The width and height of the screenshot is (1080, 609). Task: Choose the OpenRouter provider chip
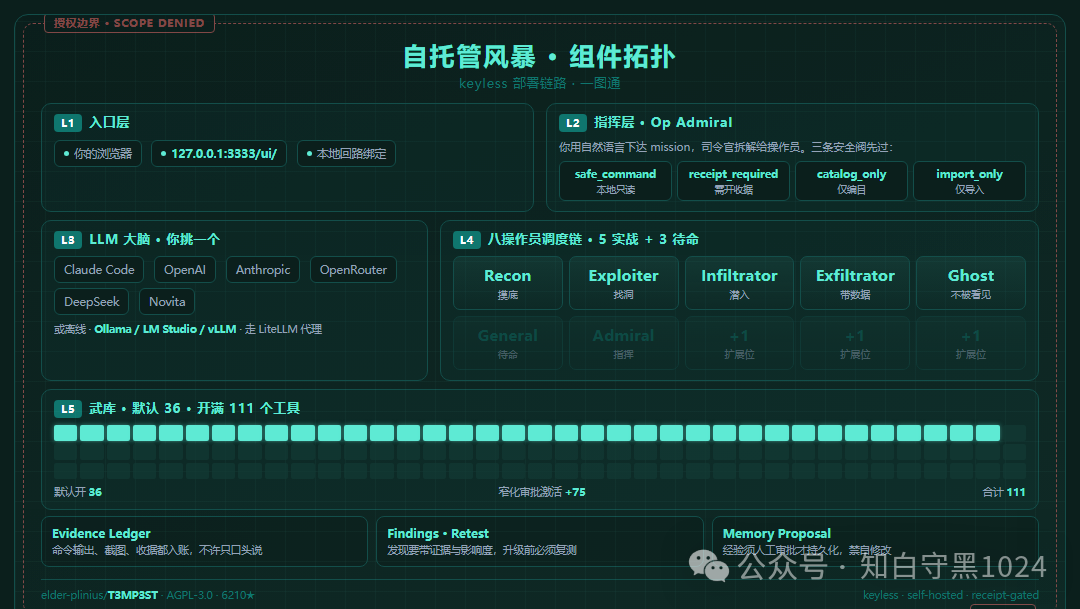[x=353, y=269]
